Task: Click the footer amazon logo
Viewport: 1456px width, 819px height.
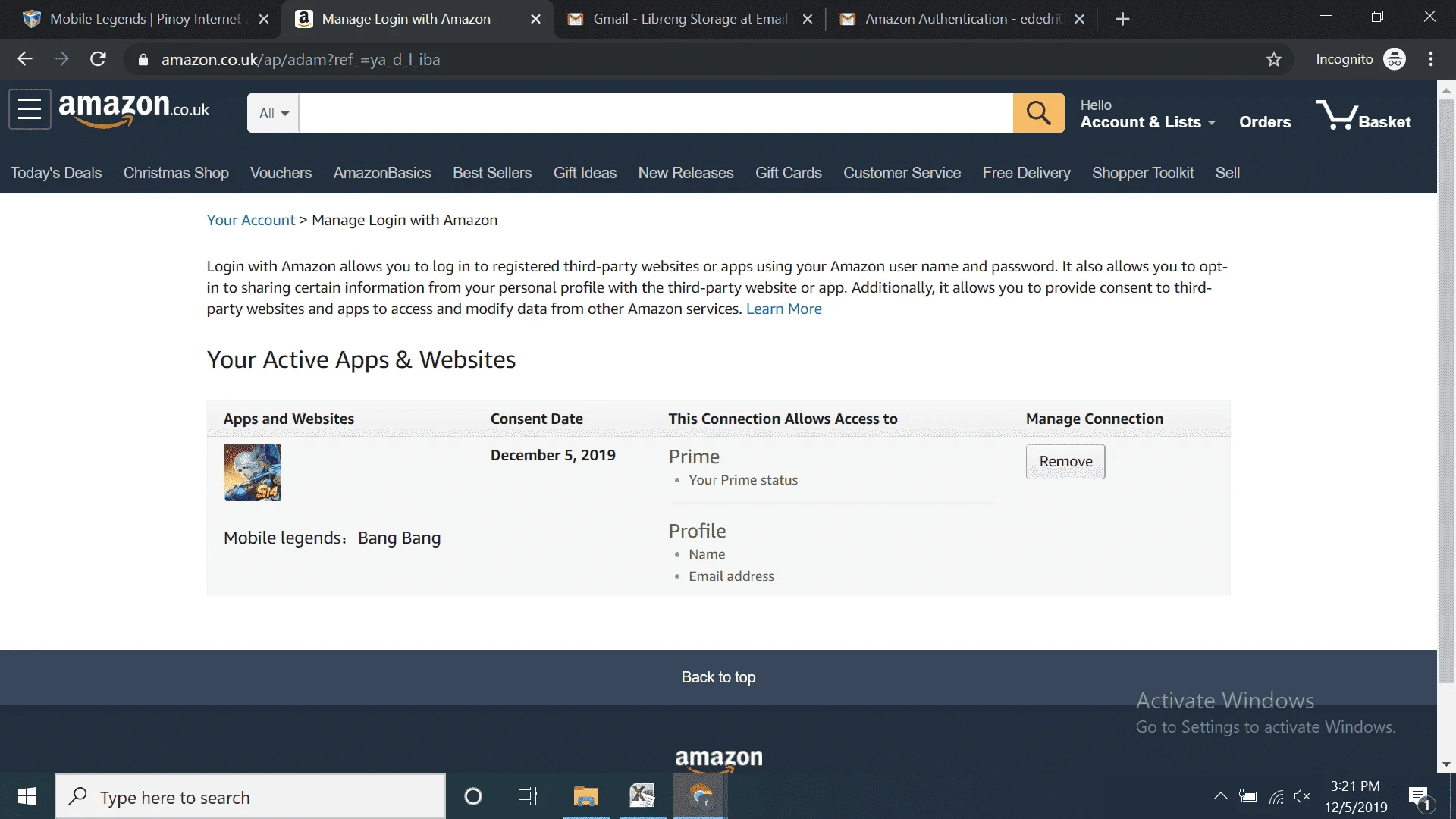Action: tap(718, 760)
